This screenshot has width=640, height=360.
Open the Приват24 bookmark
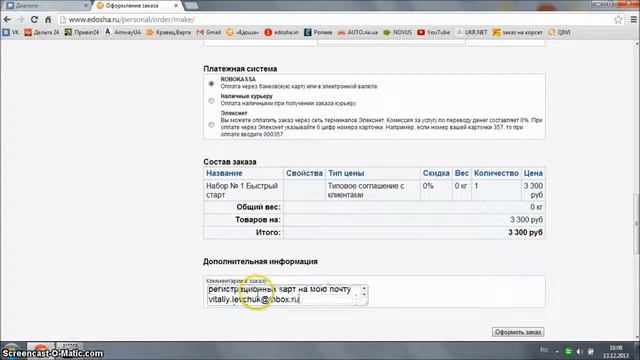pyautogui.click(x=82, y=32)
